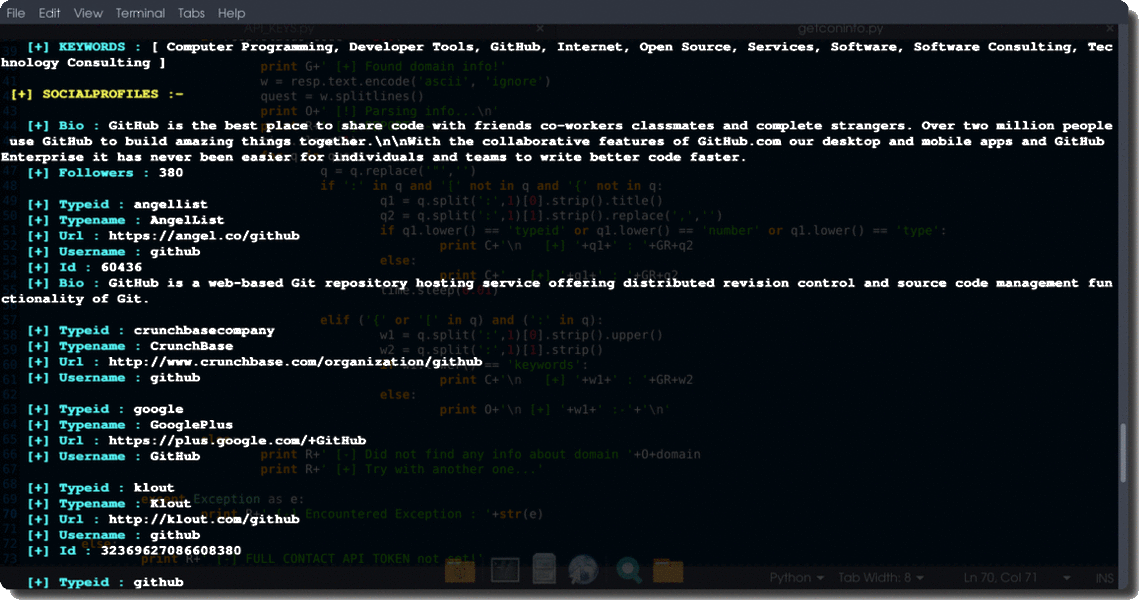Click the Typeid value google

[158, 409]
